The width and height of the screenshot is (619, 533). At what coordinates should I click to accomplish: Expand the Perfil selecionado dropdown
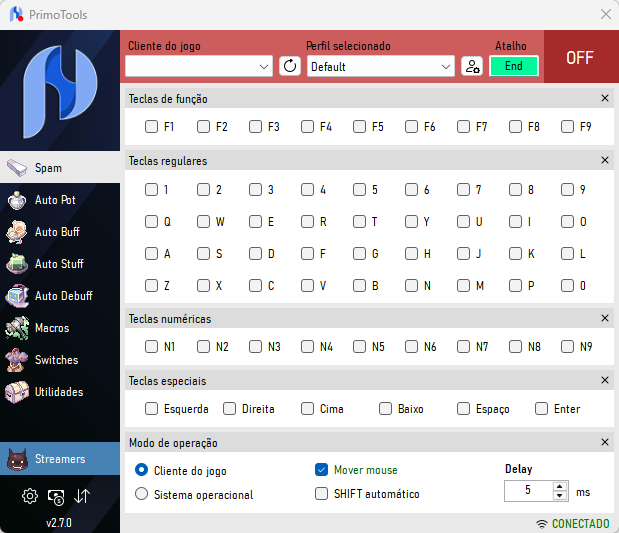(x=381, y=66)
